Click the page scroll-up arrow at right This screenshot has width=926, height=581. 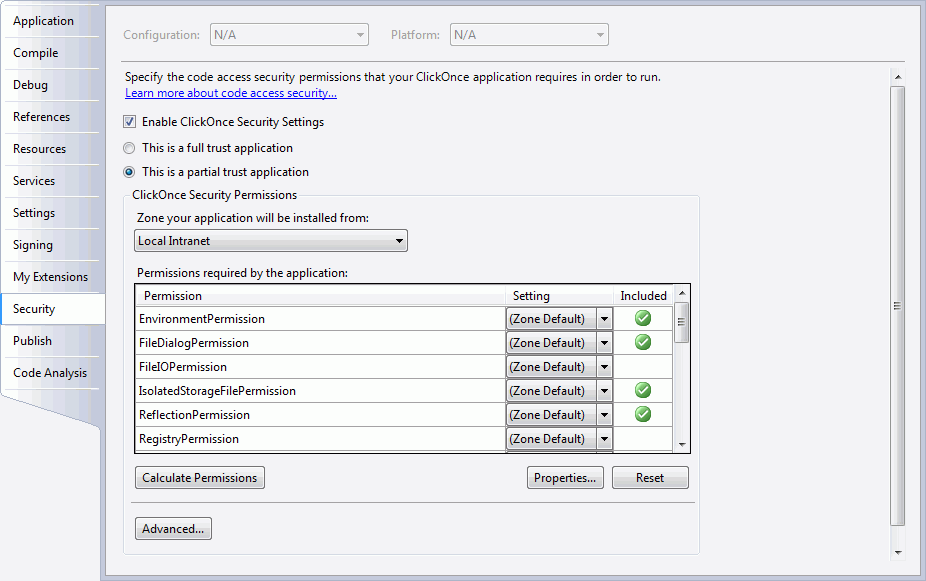tap(897, 77)
